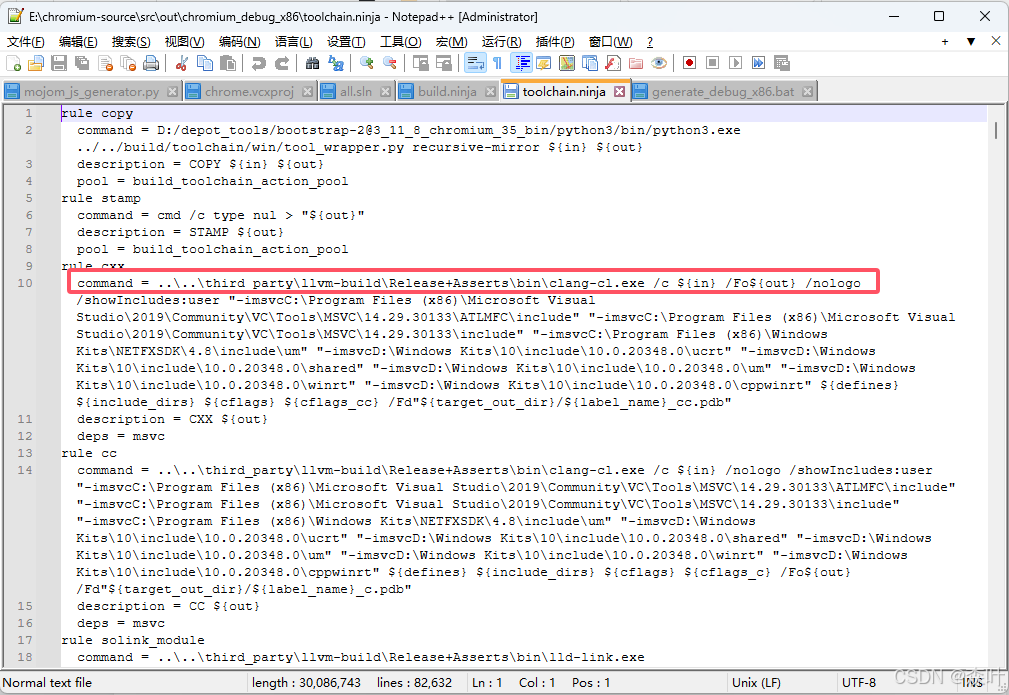Click the Stop macro recording icon
Screen dimensions: 1009x695
(712, 63)
